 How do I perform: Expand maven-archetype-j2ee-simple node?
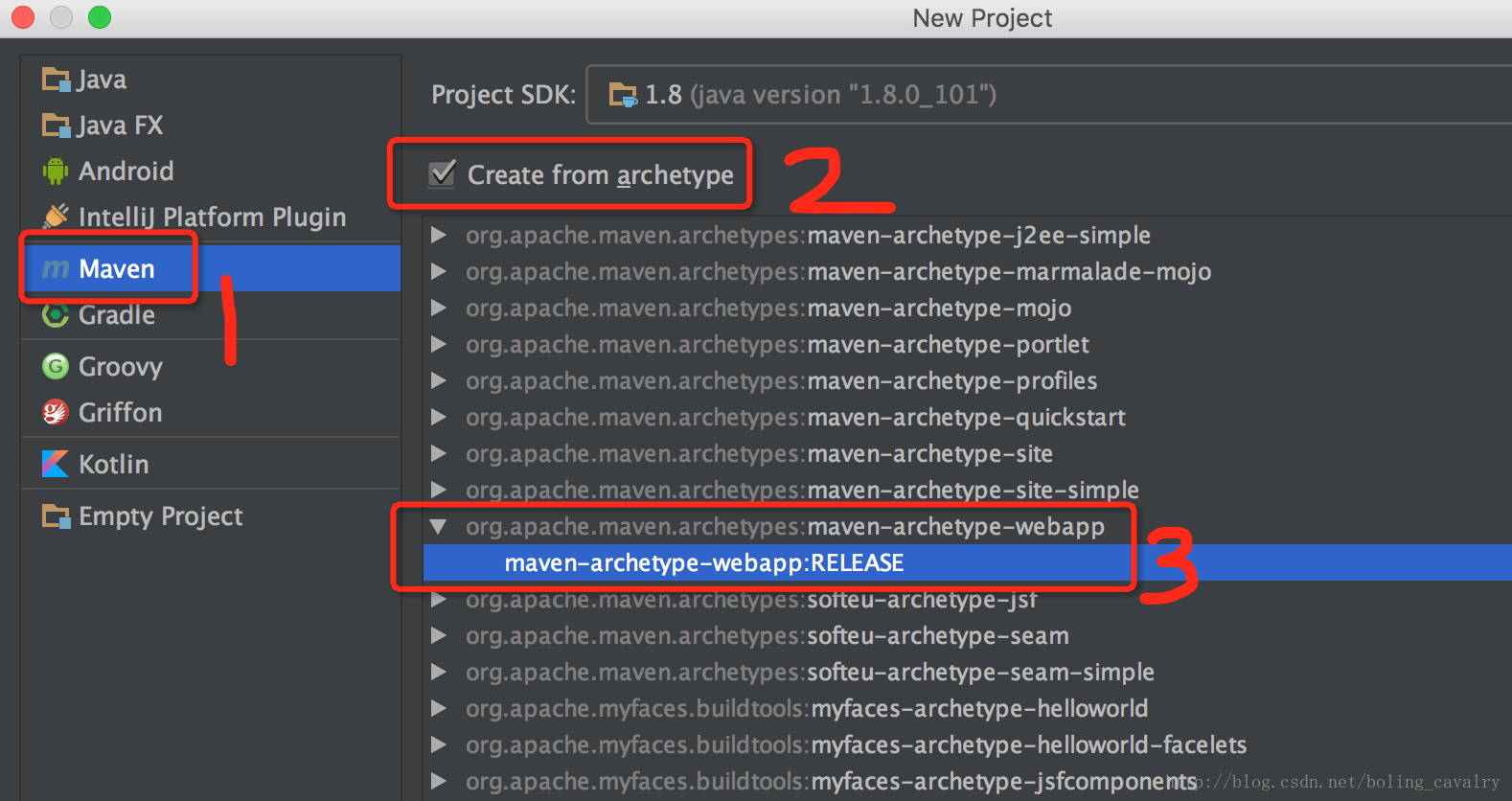click(439, 235)
